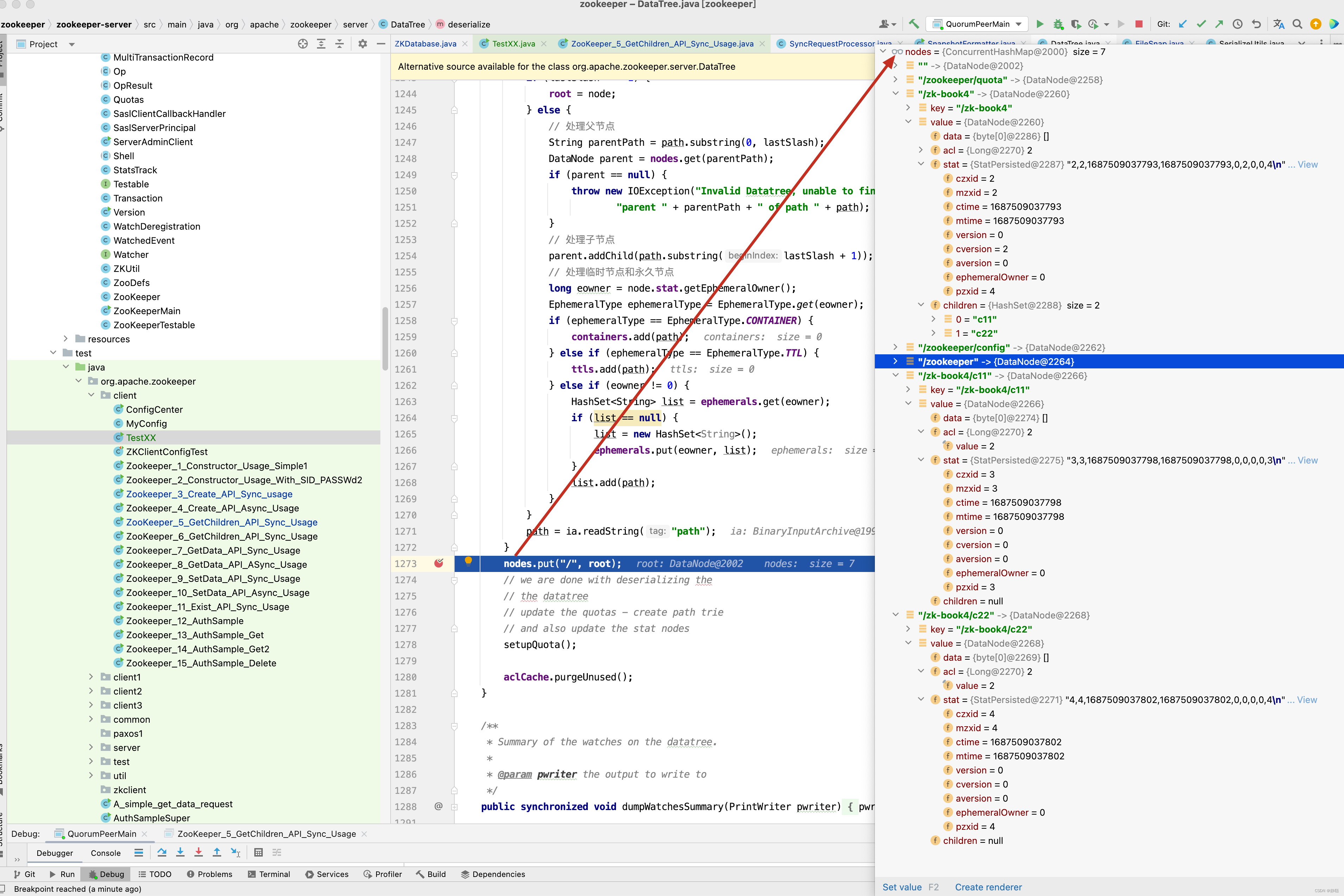1344x896 pixels.
Task: Open ZooKeeper_5_GetChildren_API_Sync_Usage.java tab
Action: (x=662, y=44)
